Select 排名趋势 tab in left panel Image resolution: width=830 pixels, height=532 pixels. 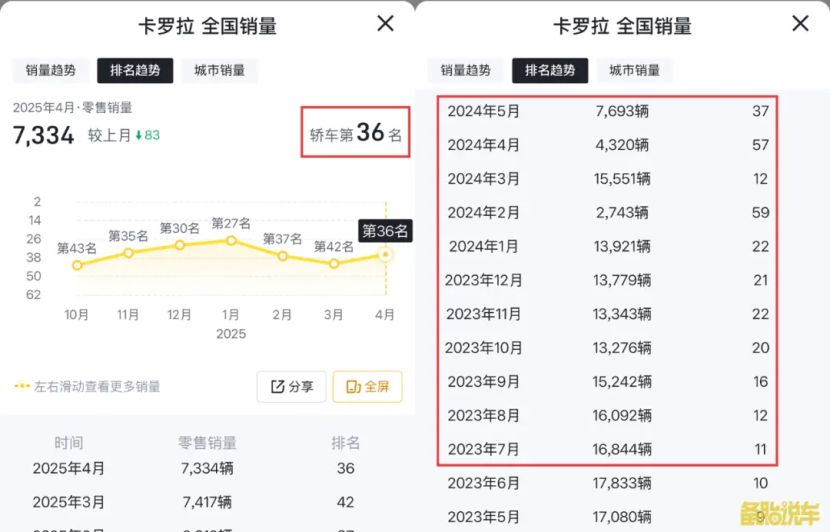point(135,70)
